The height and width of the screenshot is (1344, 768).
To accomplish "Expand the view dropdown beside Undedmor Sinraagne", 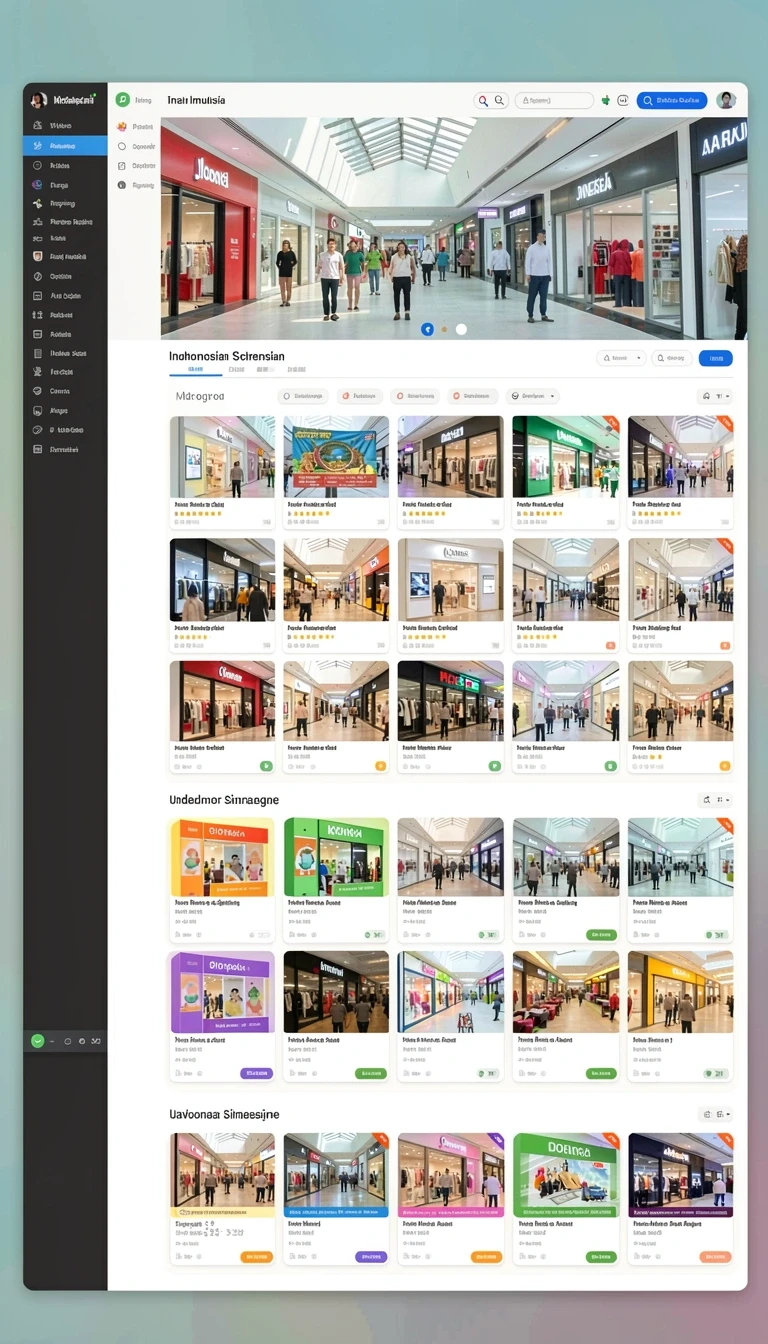I will tap(715, 800).
